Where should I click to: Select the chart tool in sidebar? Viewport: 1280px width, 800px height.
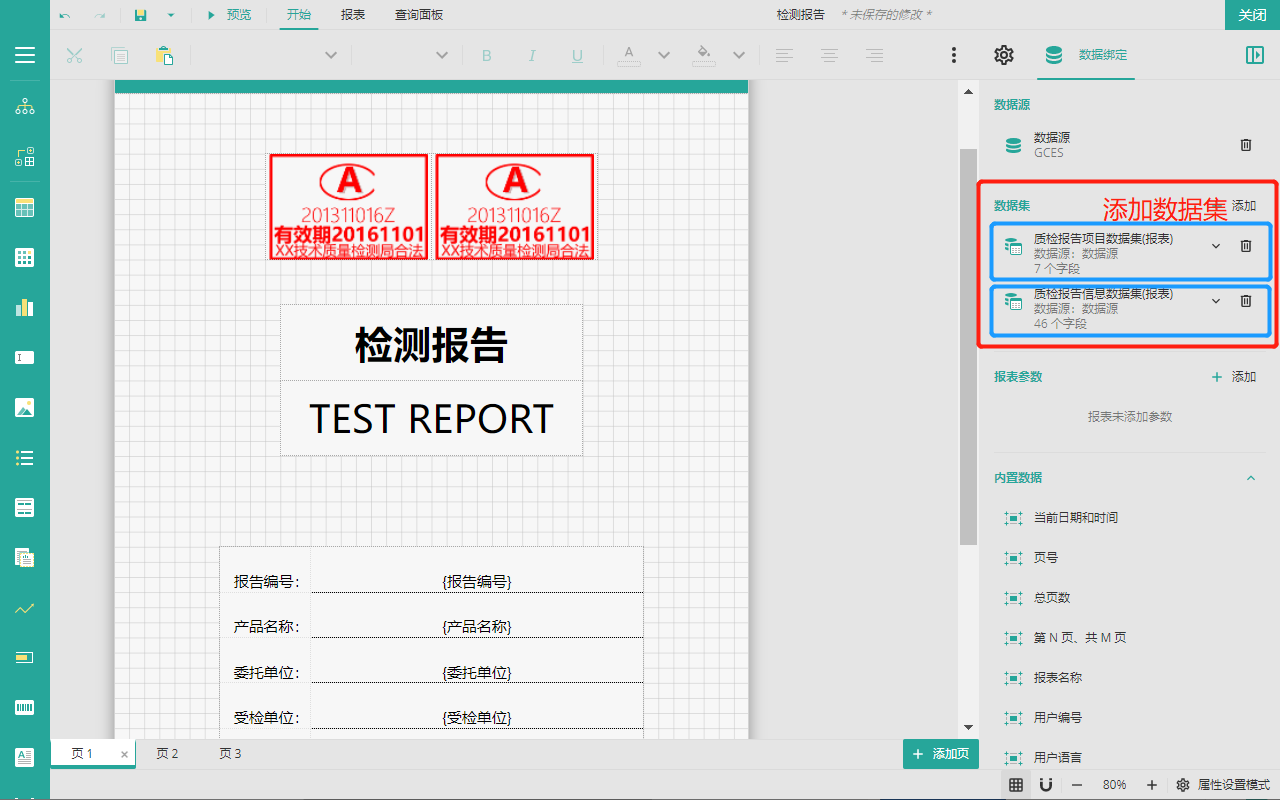coord(25,308)
